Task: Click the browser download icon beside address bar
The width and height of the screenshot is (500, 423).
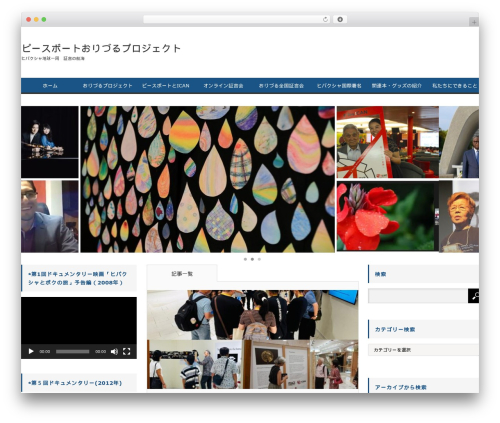Action: [x=340, y=19]
